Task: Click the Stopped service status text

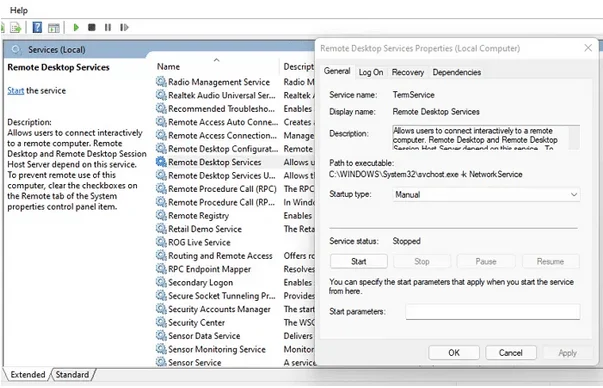Action: point(406,241)
